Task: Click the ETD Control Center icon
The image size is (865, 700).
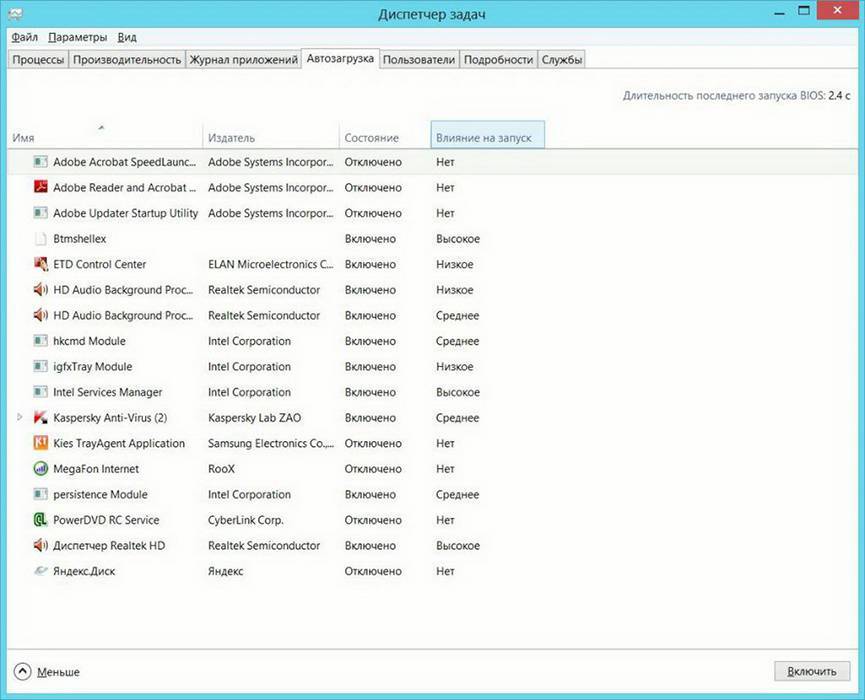Action: click(x=41, y=264)
